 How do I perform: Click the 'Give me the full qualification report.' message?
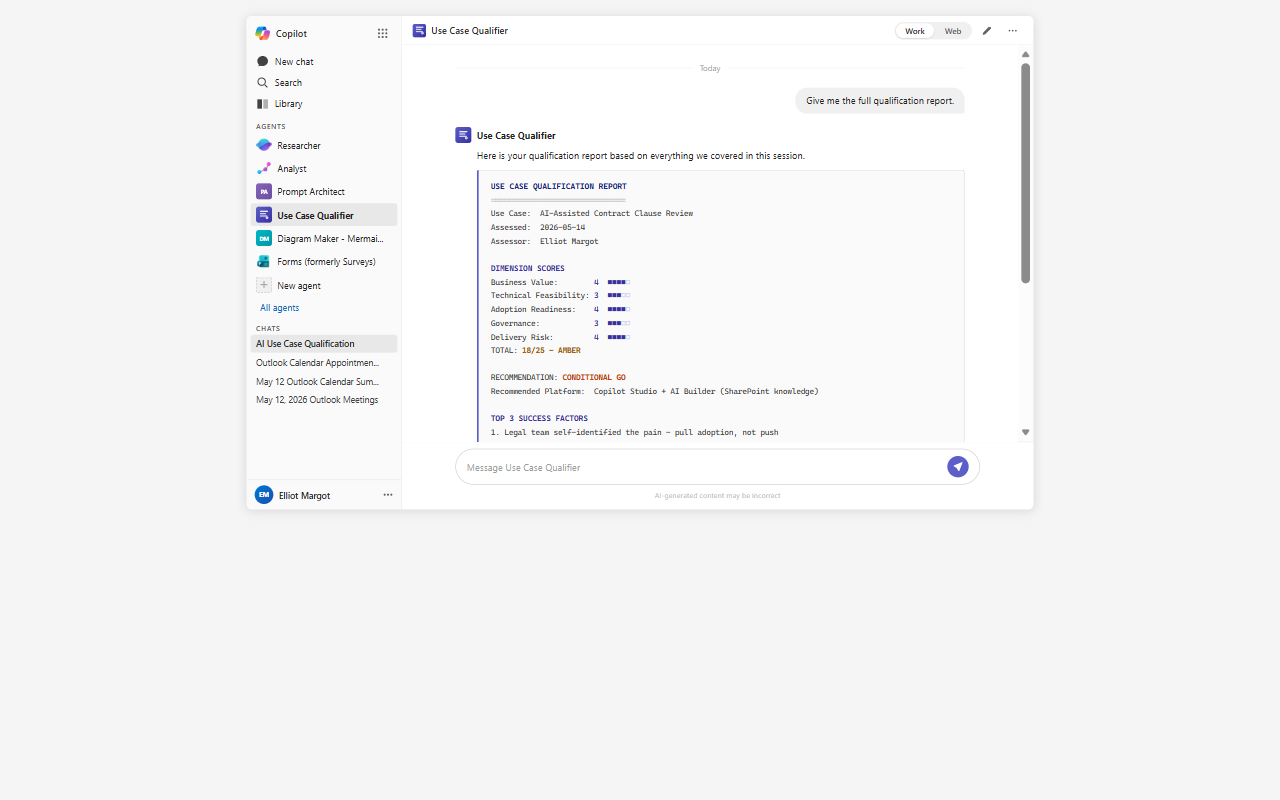(x=880, y=101)
